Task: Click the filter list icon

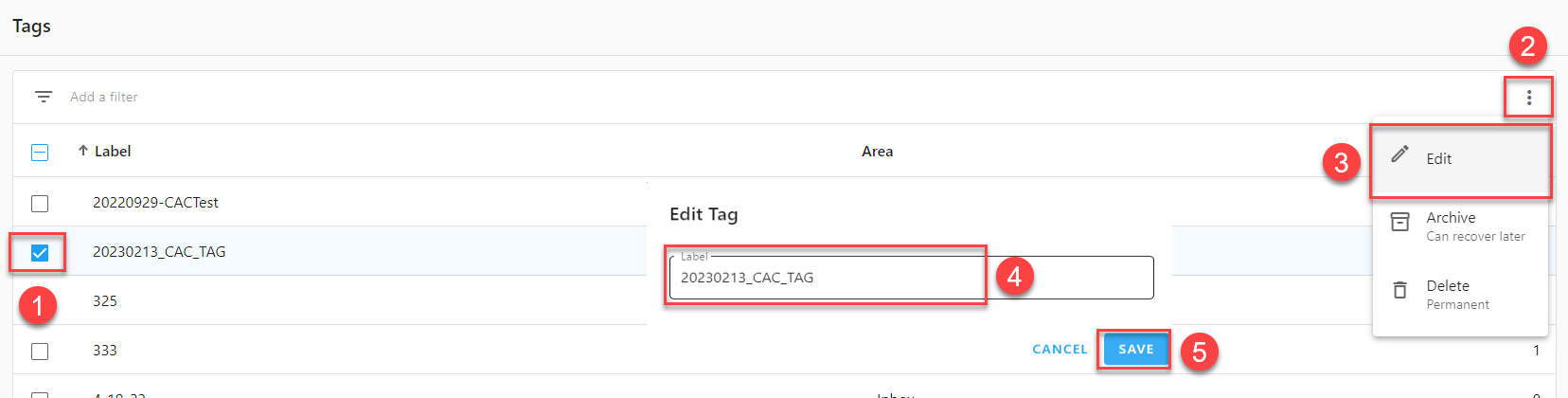Action: coord(44,97)
